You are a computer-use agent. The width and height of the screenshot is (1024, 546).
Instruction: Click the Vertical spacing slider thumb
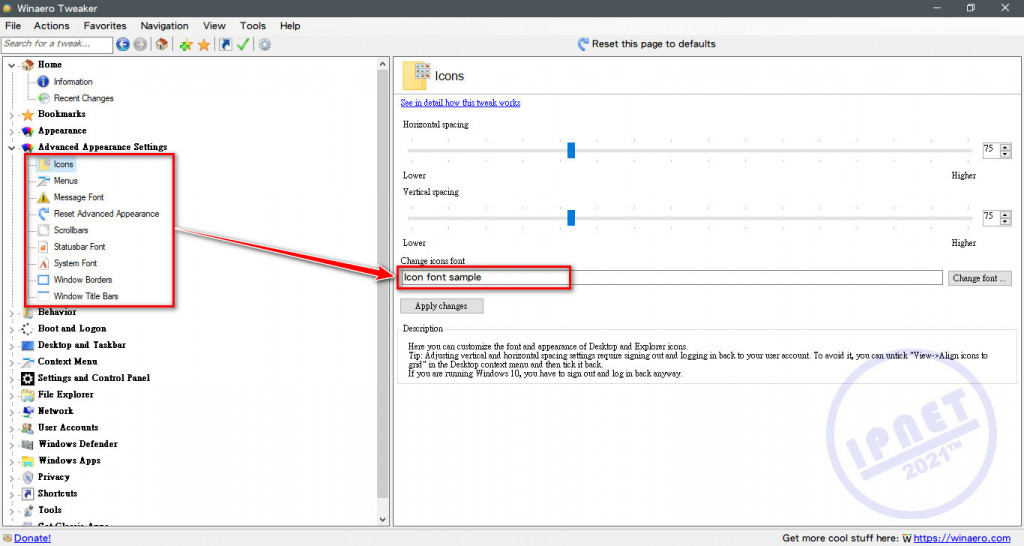pyautogui.click(x=571, y=217)
